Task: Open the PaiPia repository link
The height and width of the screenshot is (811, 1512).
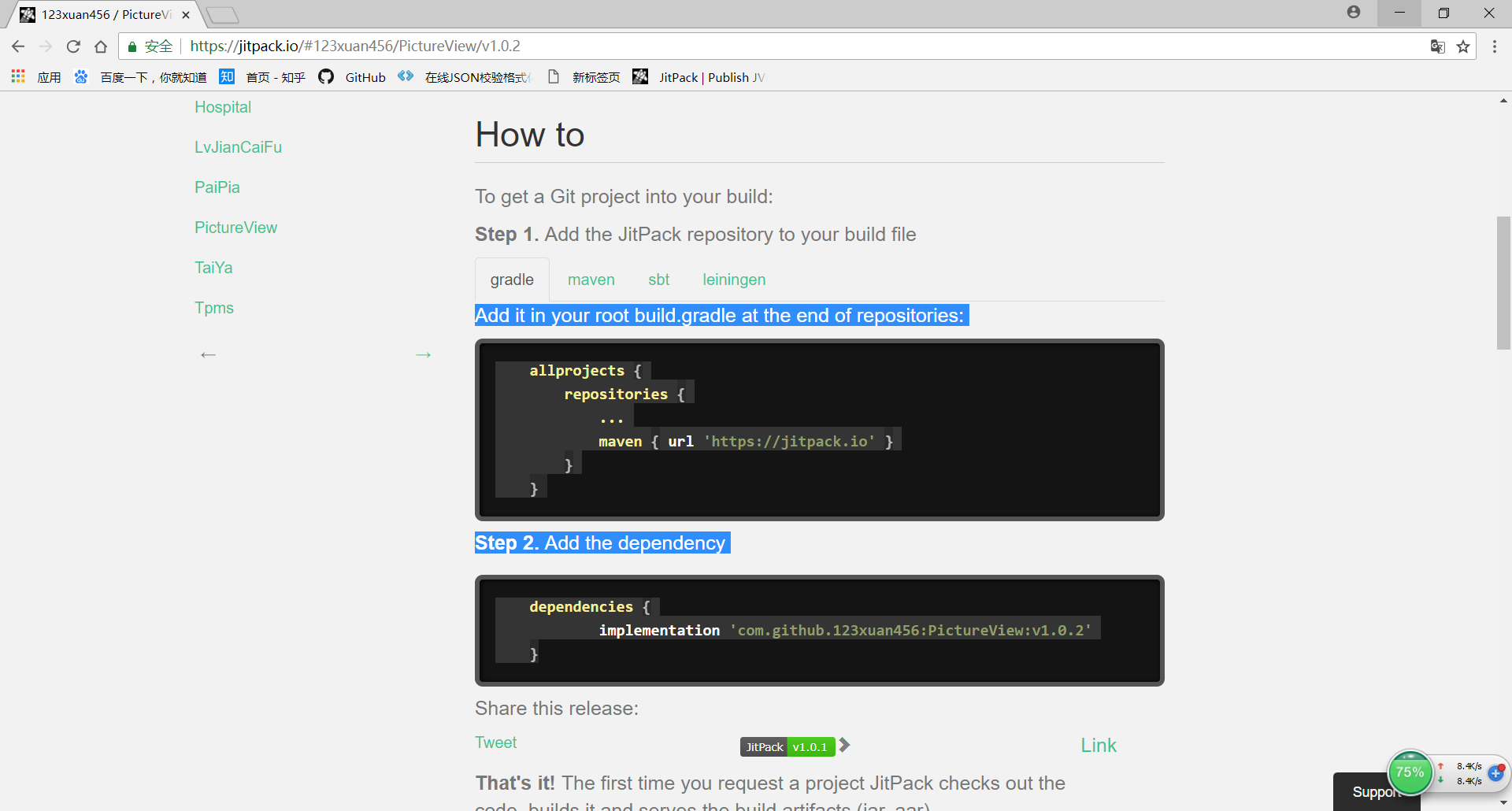Action: point(217,187)
